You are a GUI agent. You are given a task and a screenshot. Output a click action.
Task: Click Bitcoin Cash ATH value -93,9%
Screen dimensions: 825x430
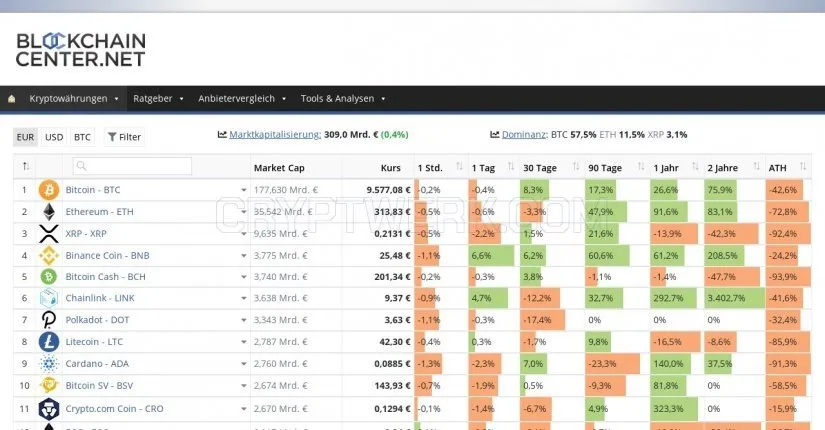(783, 276)
